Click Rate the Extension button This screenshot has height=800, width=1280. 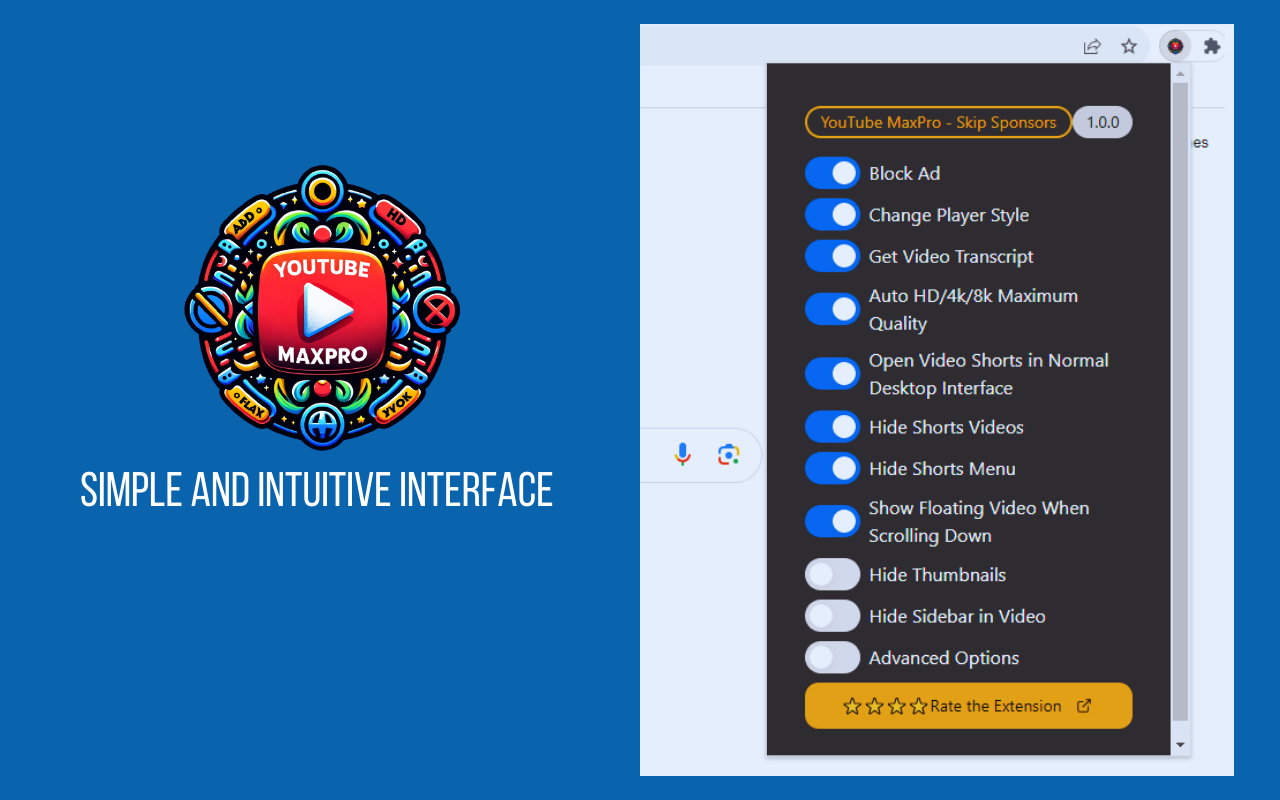point(968,706)
